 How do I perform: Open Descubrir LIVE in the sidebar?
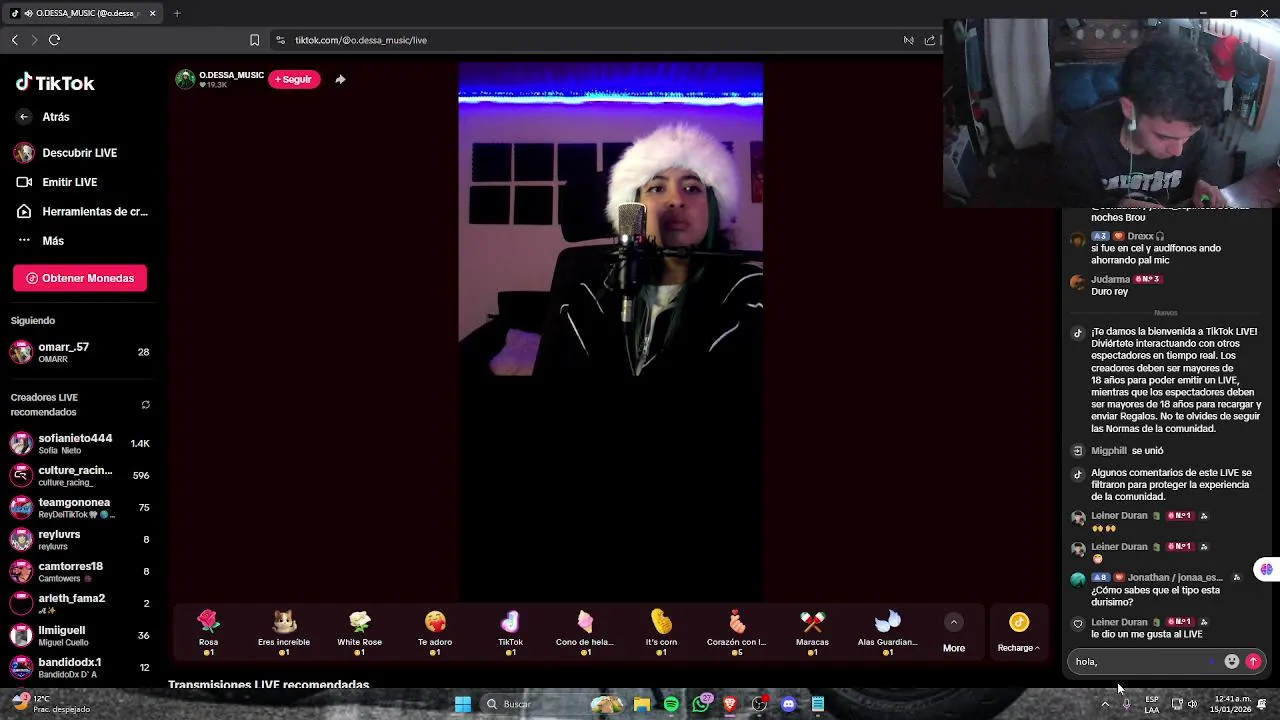(x=66, y=153)
